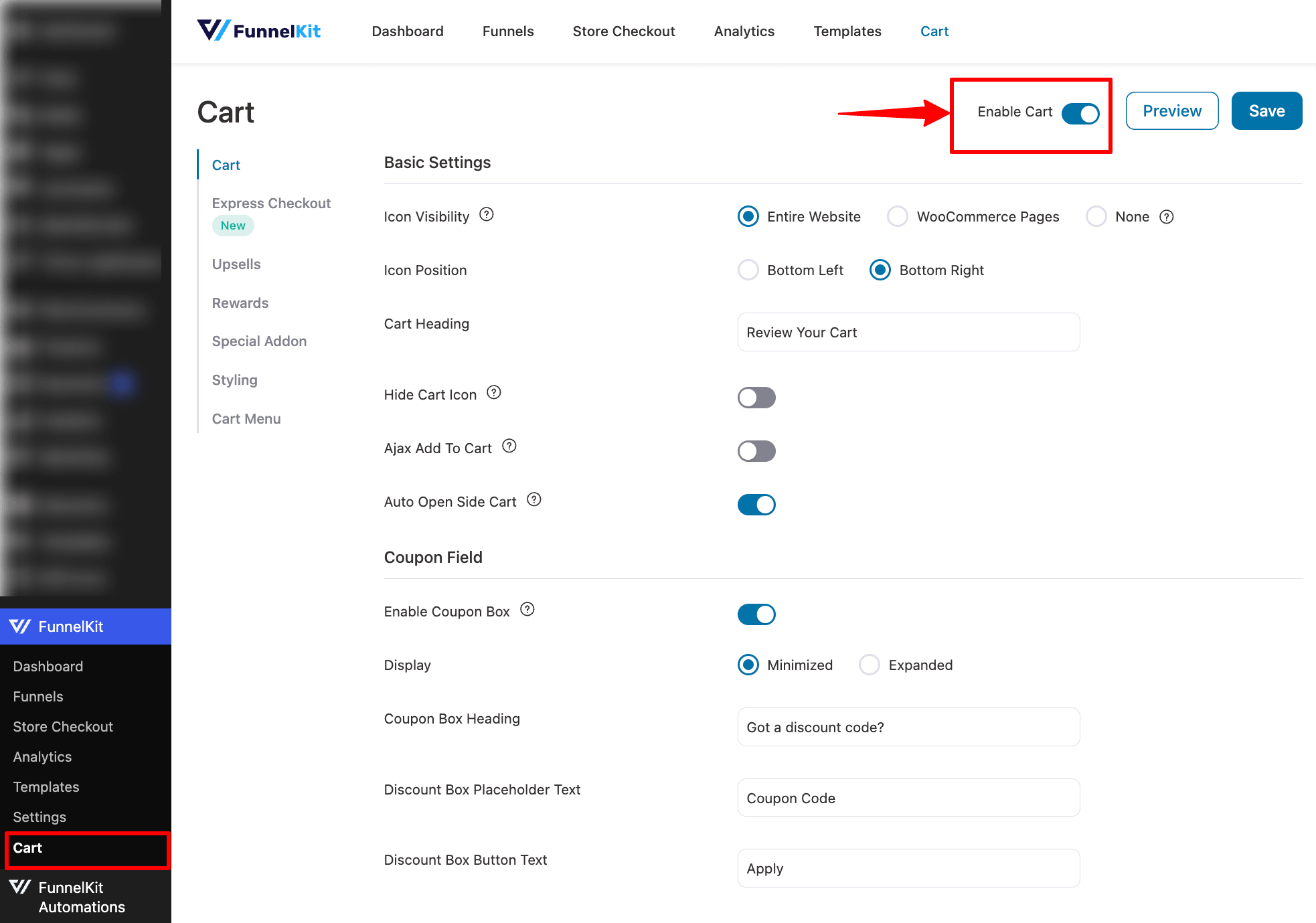The image size is (1316, 923).
Task: Select None icon visibility option
Action: (x=1096, y=217)
